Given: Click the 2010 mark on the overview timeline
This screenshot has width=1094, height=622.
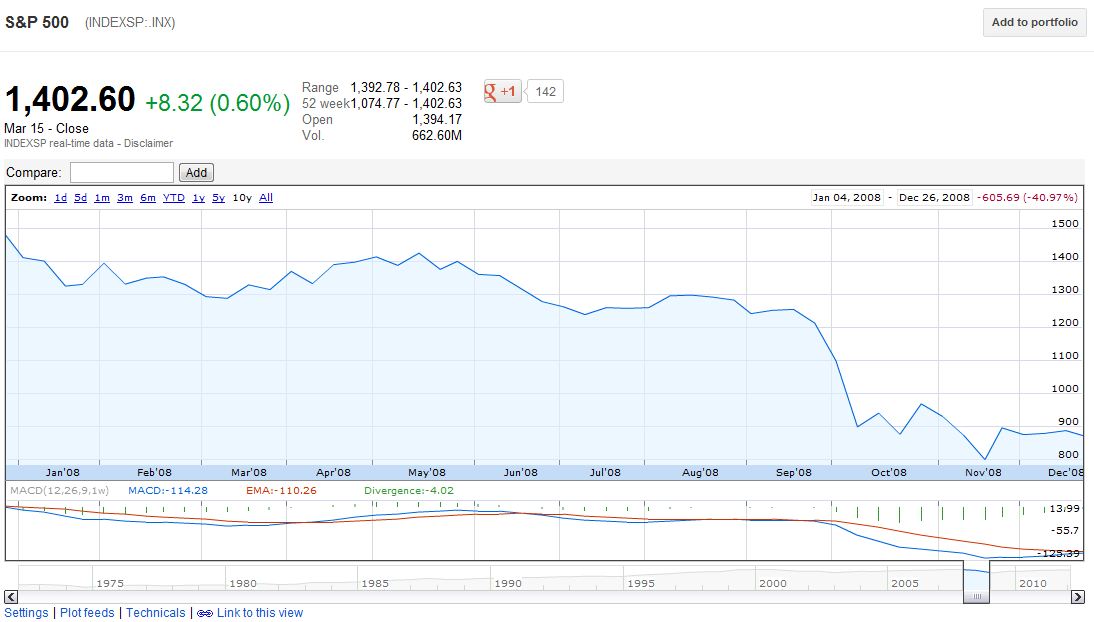Looking at the screenshot, I should pos(1033,584).
